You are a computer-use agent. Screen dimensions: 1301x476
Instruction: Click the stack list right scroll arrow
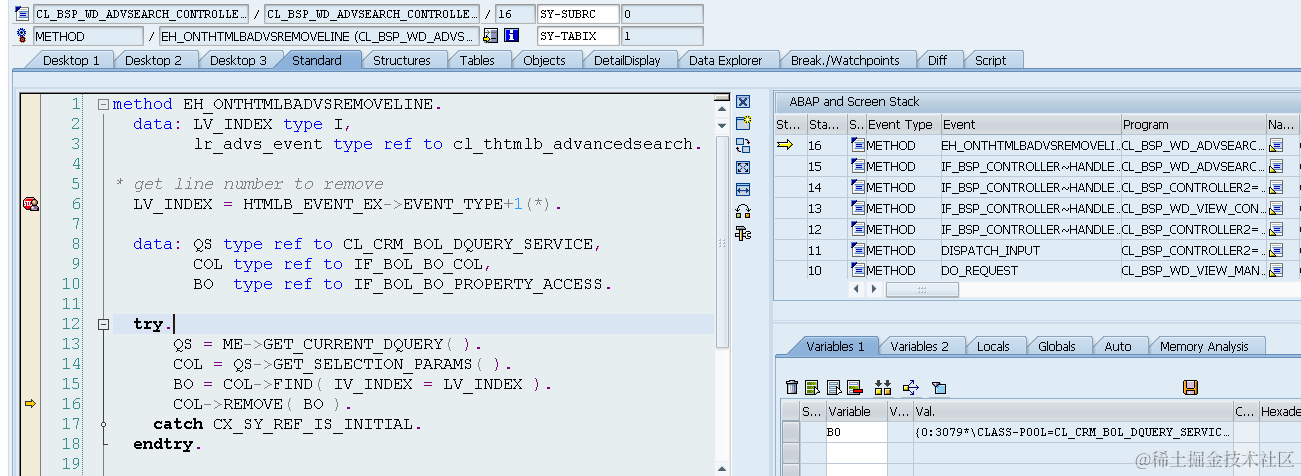(872, 289)
